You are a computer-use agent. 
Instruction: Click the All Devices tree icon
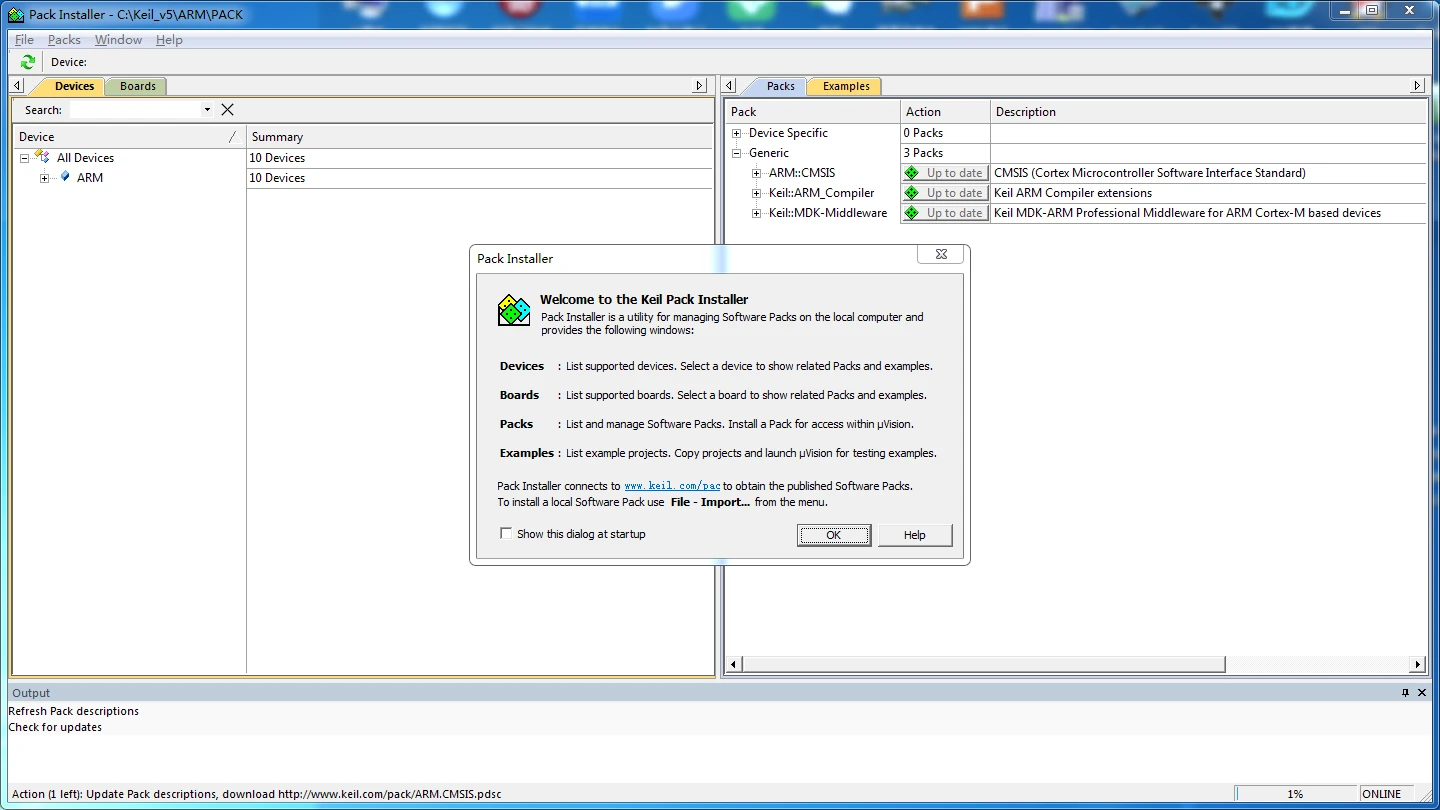coord(42,157)
